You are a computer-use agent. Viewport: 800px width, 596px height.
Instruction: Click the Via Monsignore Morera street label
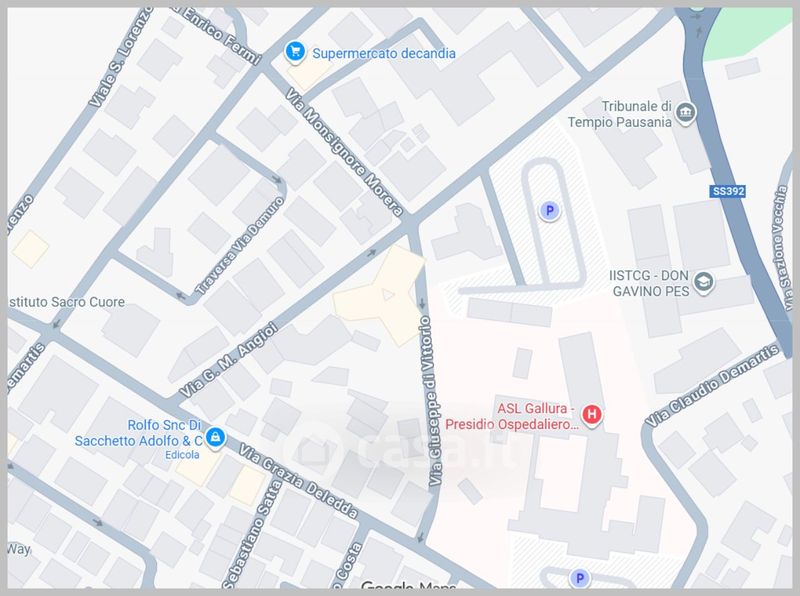pyautogui.click(x=344, y=152)
